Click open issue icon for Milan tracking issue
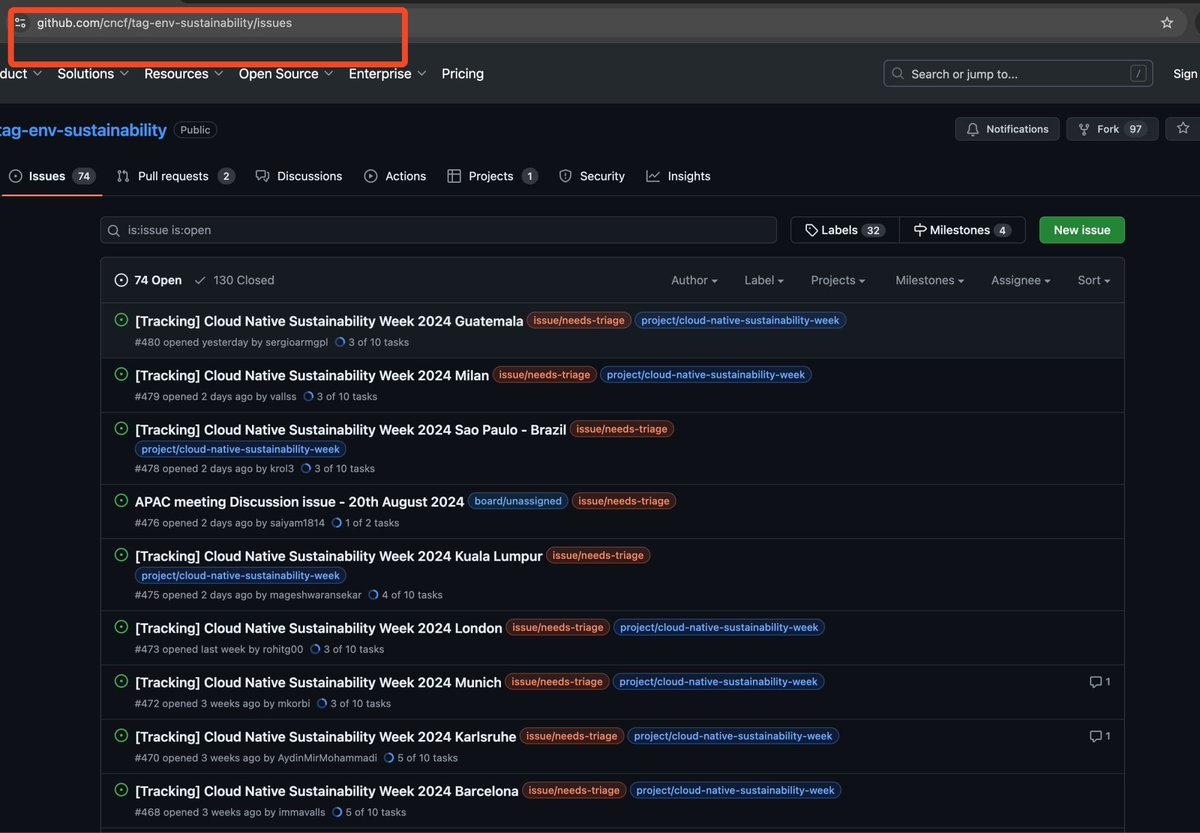 coord(121,374)
